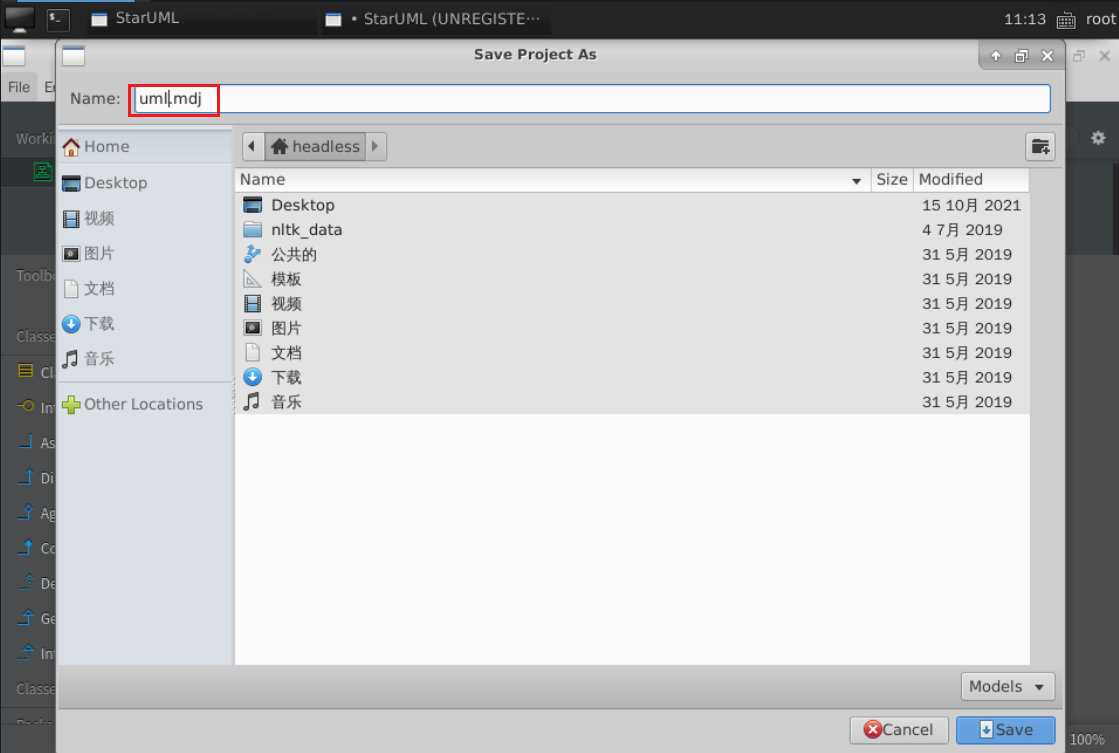Select the 公共的 folder row
1119x753 pixels.
pos(632,254)
